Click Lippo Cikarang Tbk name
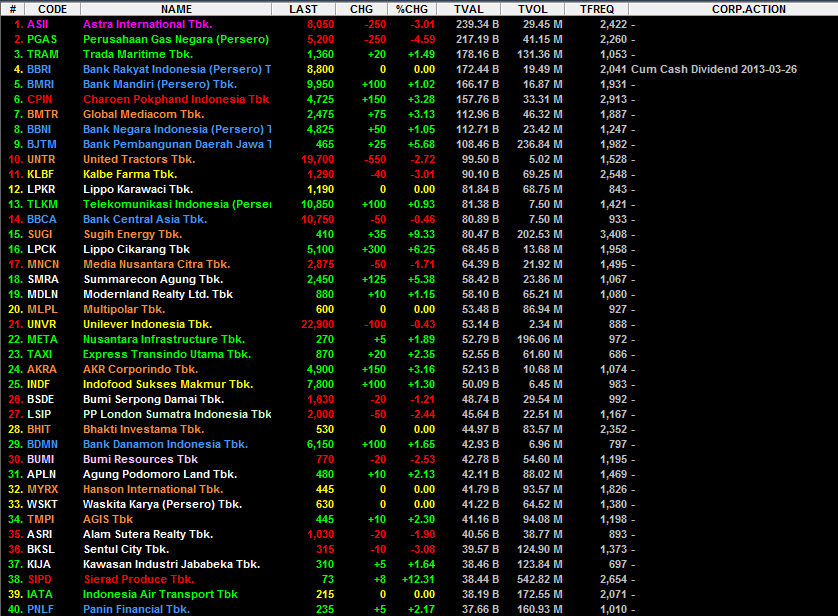838x616 pixels. tap(136, 249)
